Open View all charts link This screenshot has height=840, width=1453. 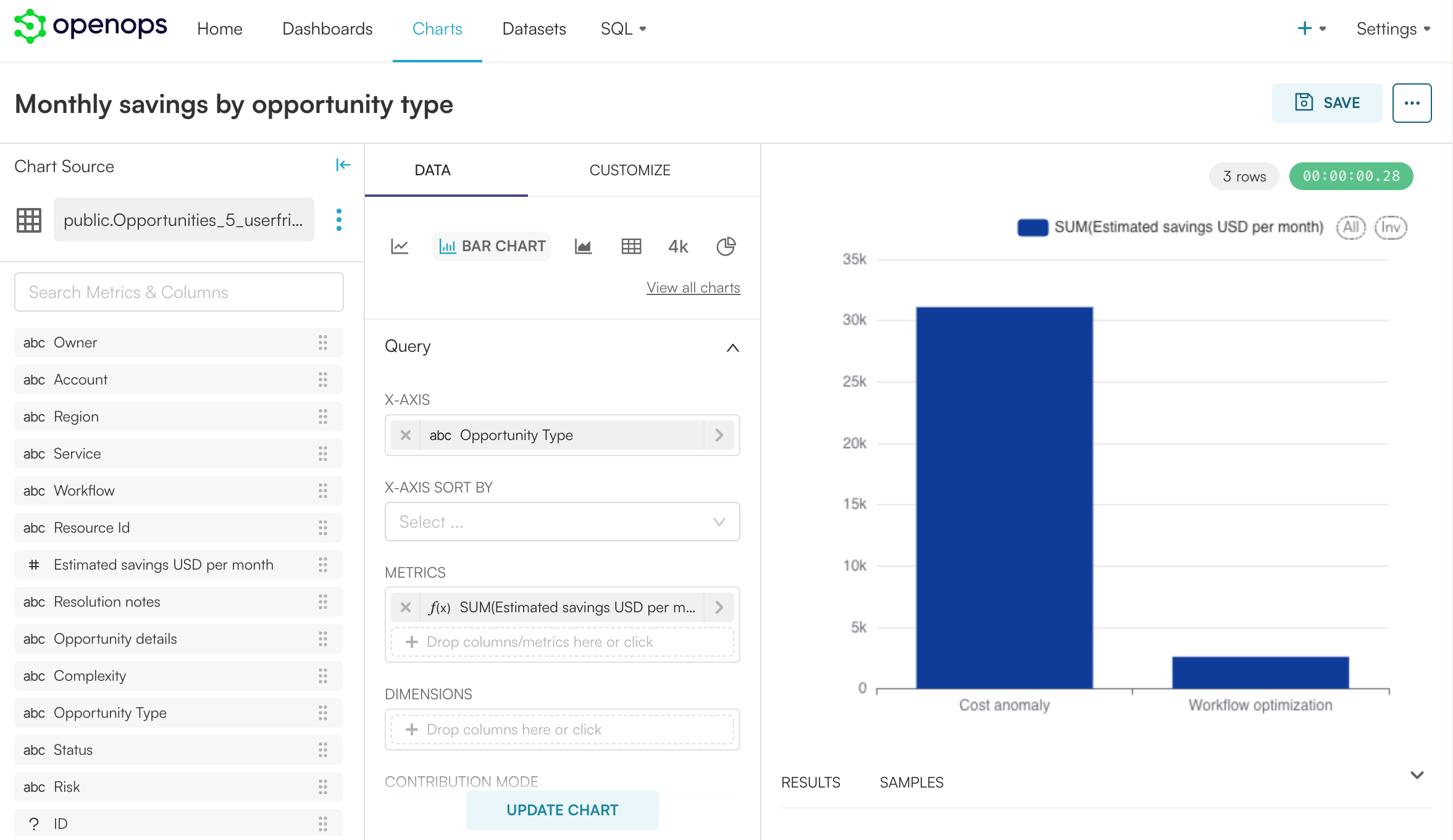coord(693,288)
